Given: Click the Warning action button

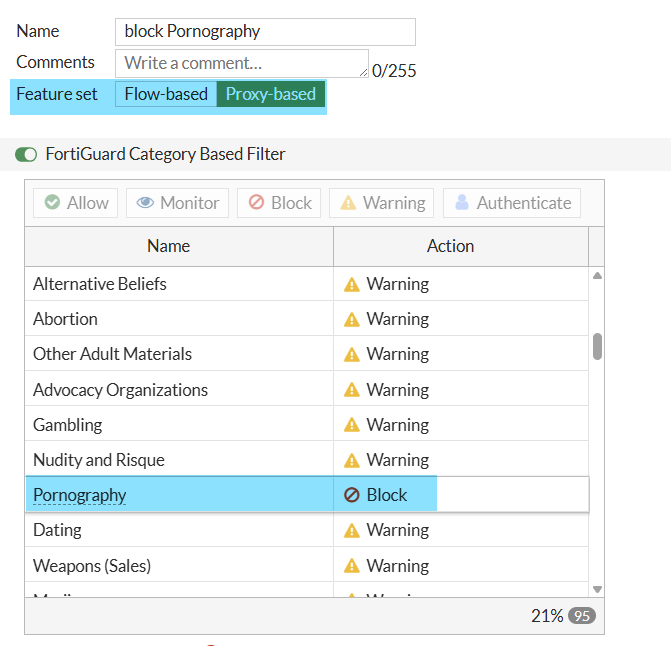Looking at the screenshot, I should pos(381,203).
